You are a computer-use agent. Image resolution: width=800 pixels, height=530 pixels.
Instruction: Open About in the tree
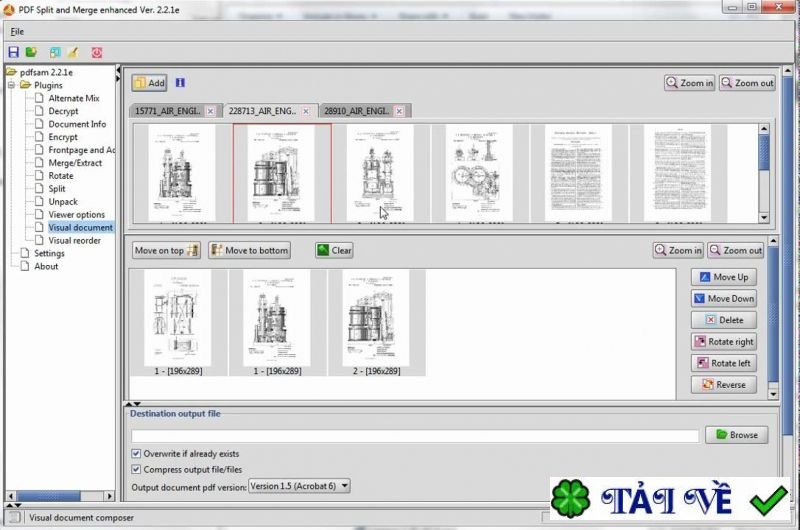(46, 266)
